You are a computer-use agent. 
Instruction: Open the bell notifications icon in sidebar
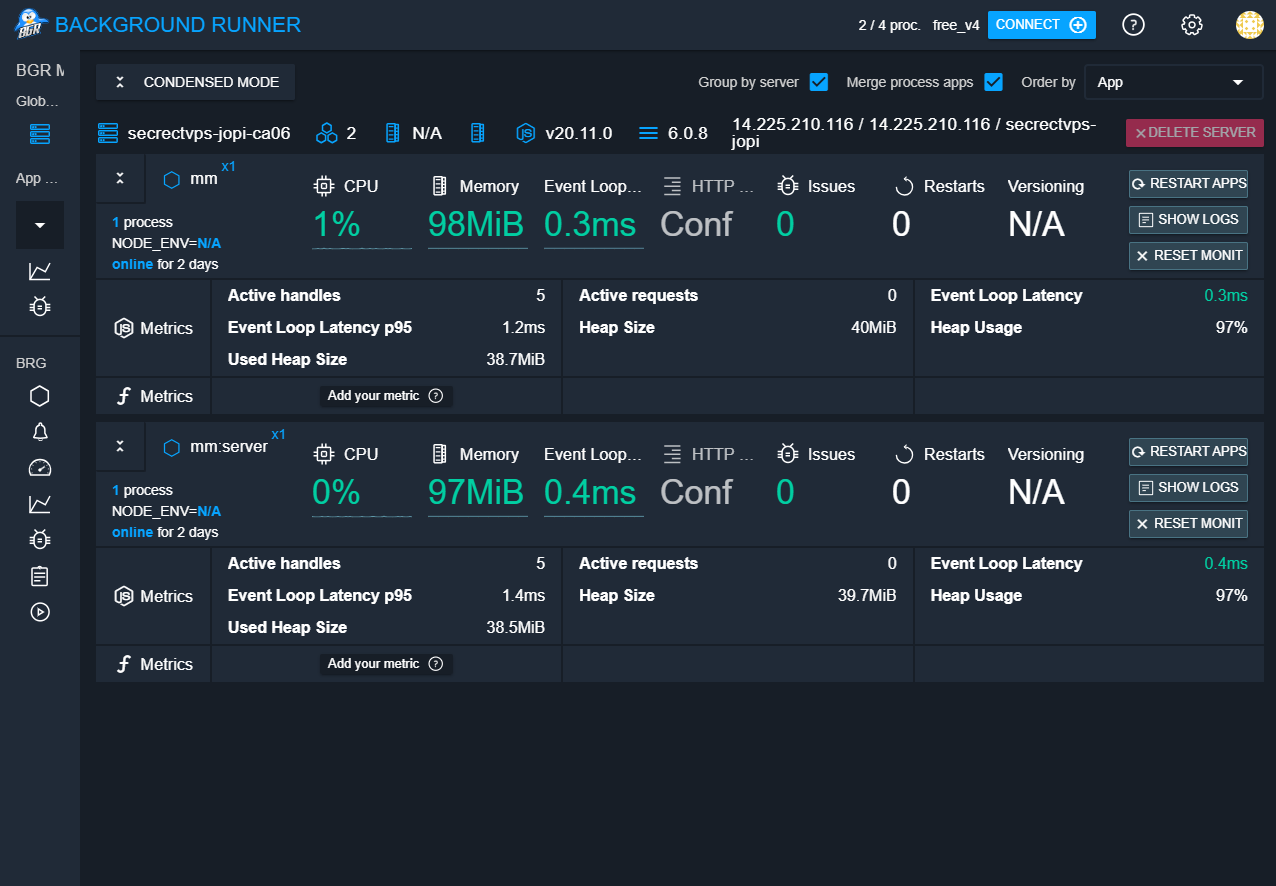point(40,432)
